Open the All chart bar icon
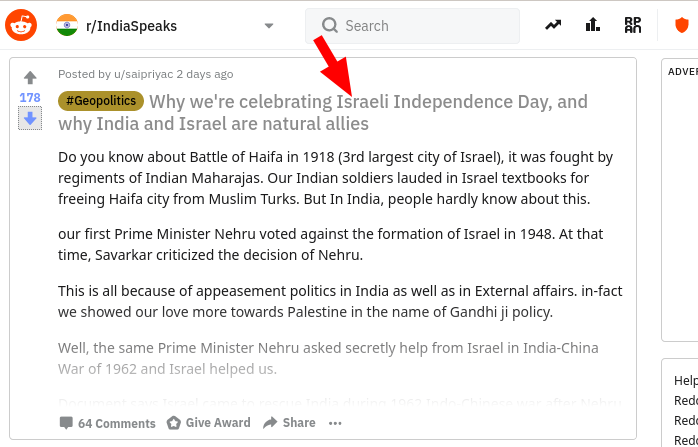This screenshot has width=698, height=447. click(592, 25)
